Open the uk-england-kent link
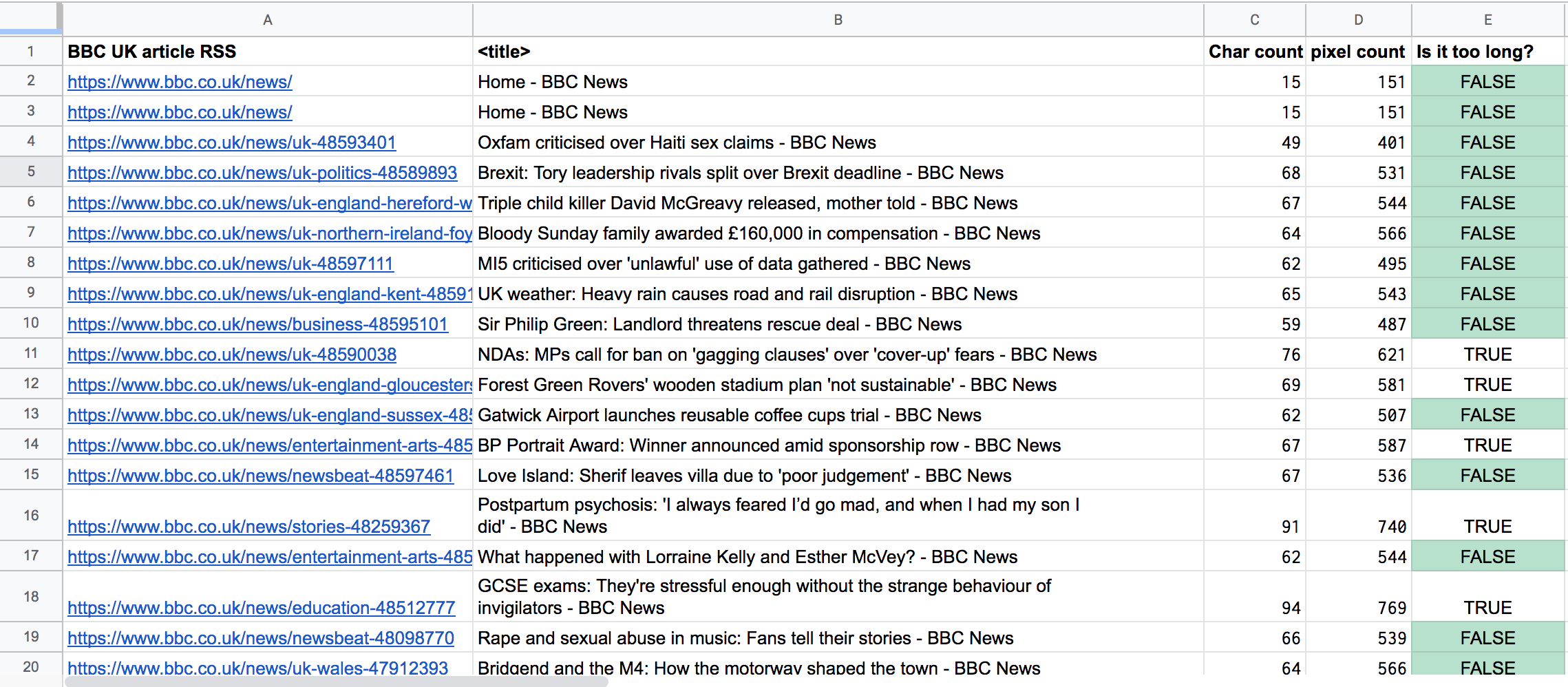Image resolution: width=1568 pixels, height=687 pixels. pyautogui.click(x=270, y=294)
